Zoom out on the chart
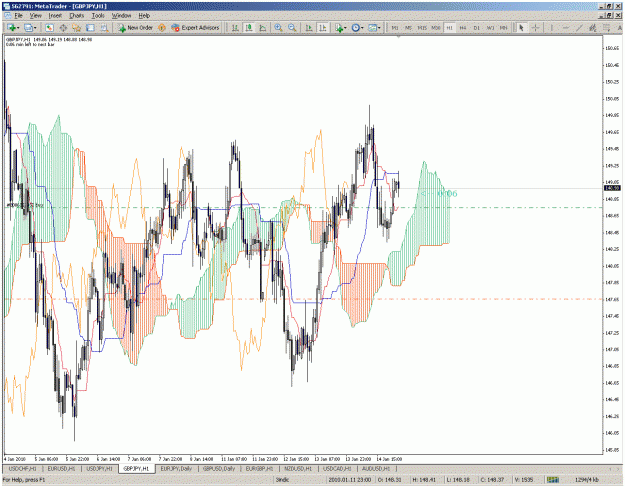Image resolution: width=625 pixels, height=486 pixels. [x=292, y=28]
